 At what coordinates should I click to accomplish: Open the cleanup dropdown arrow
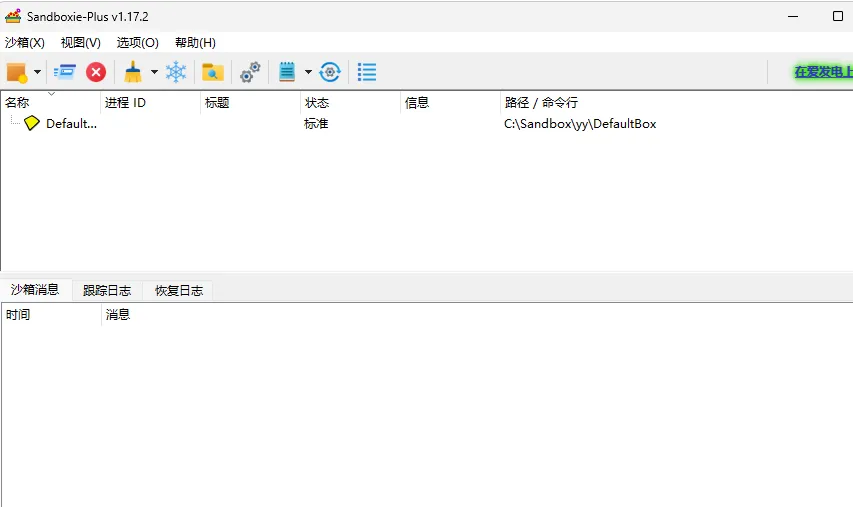click(154, 72)
